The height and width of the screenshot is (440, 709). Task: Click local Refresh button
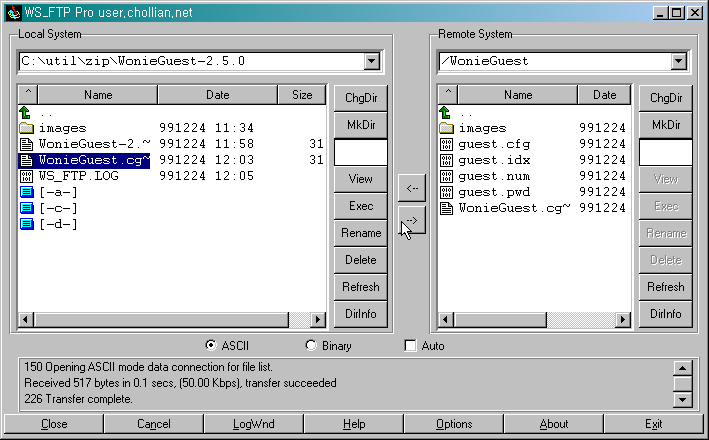361,287
